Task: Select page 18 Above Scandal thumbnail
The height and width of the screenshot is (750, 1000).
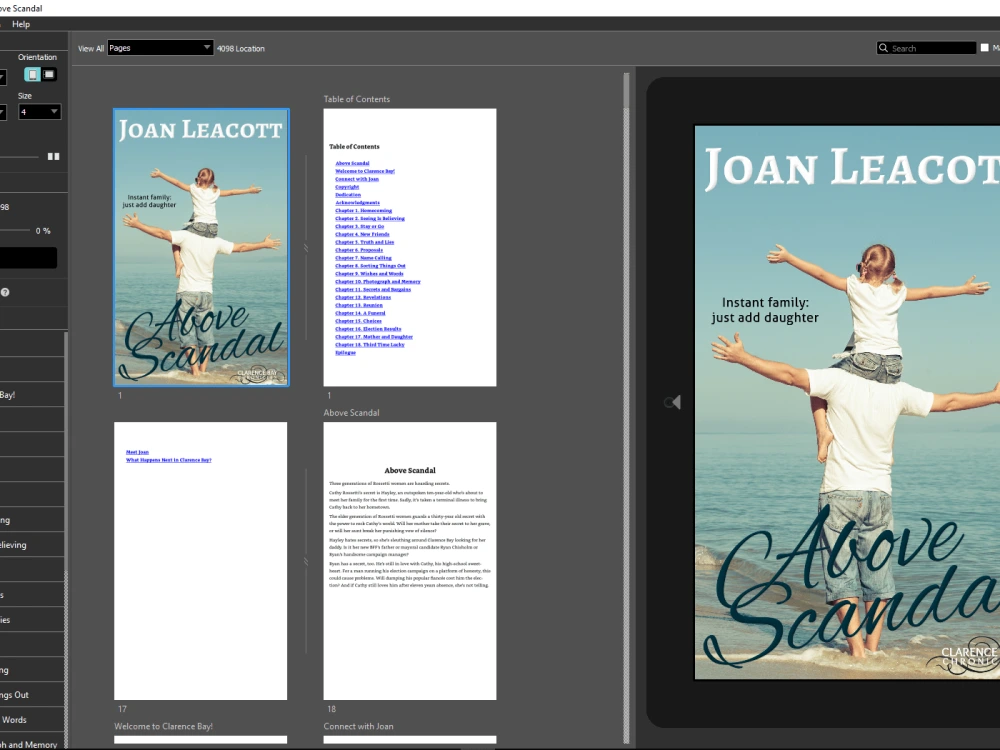Action: [409, 561]
